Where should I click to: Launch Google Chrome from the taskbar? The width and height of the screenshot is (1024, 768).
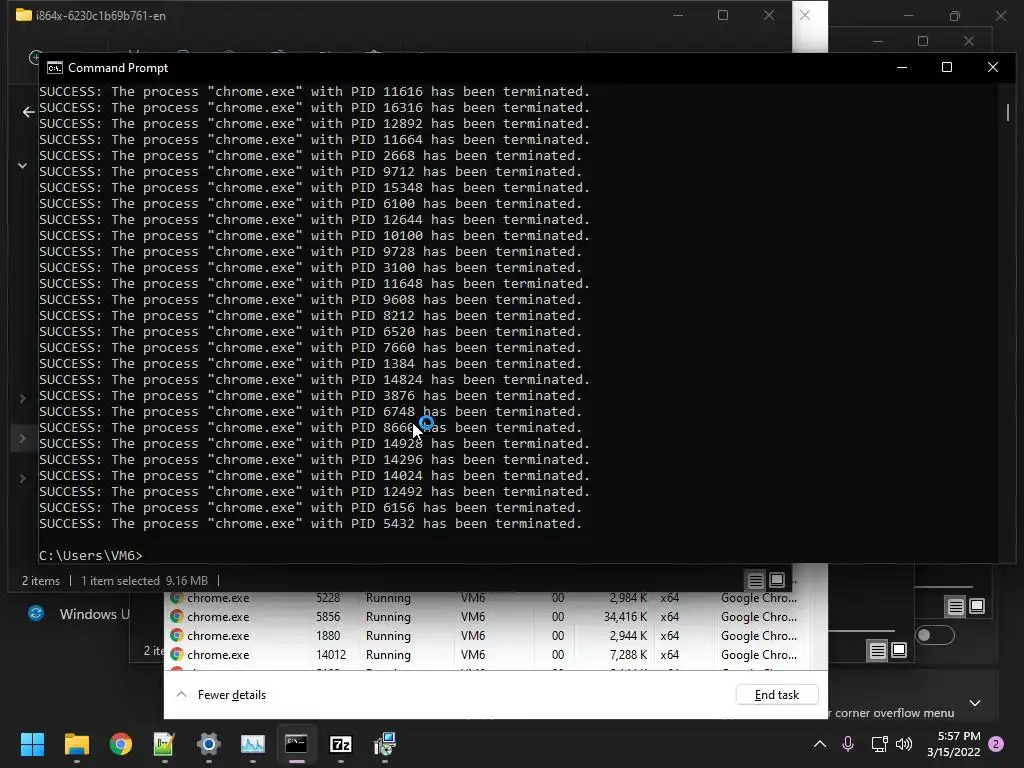click(121, 744)
